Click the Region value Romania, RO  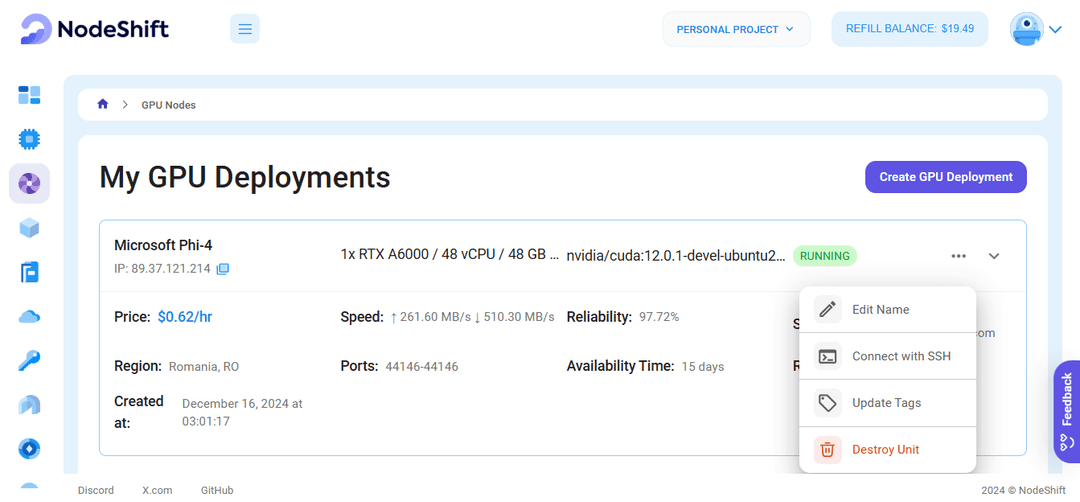coord(204,367)
